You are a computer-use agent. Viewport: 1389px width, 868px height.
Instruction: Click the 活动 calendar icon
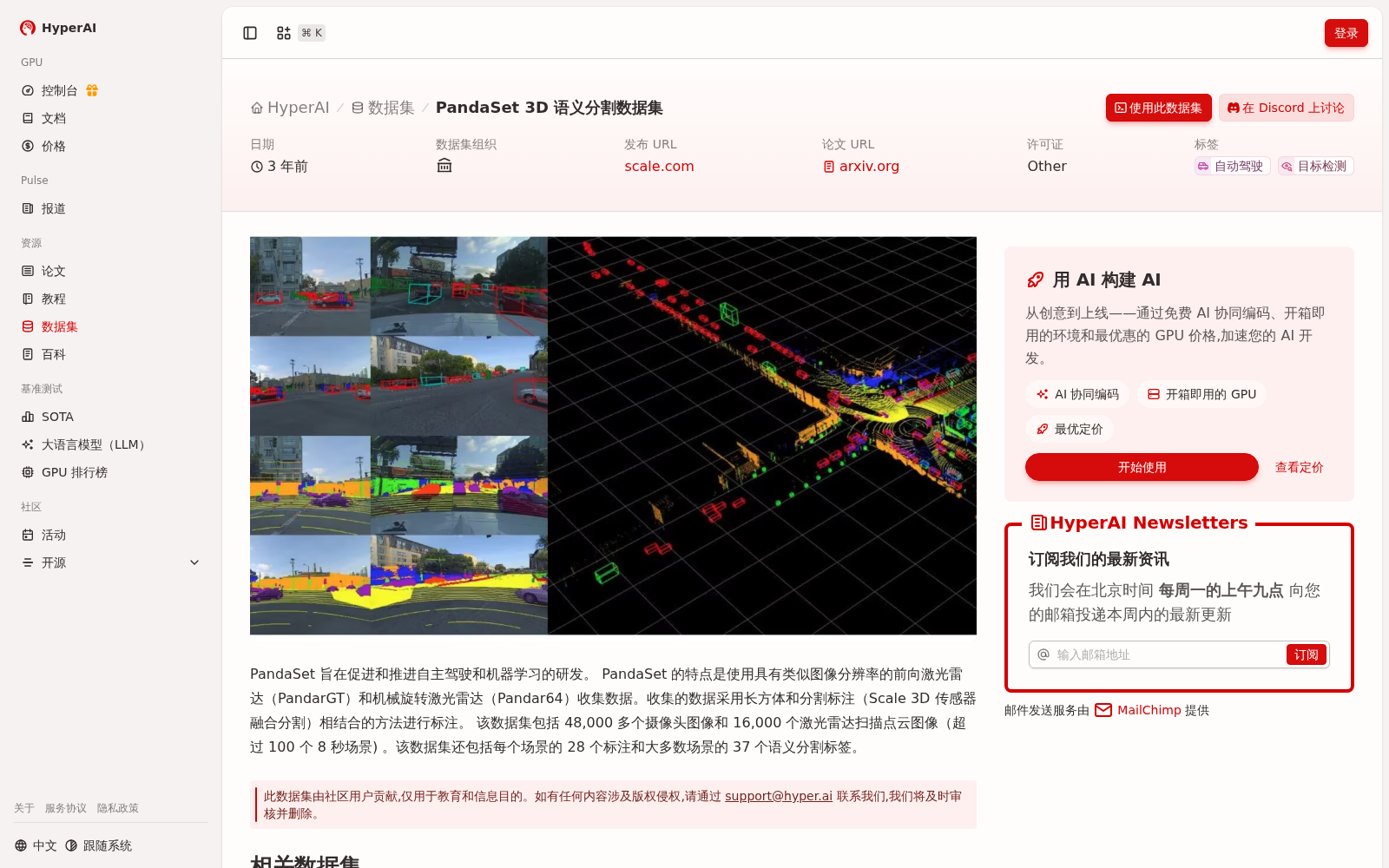[x=28, y=535]
